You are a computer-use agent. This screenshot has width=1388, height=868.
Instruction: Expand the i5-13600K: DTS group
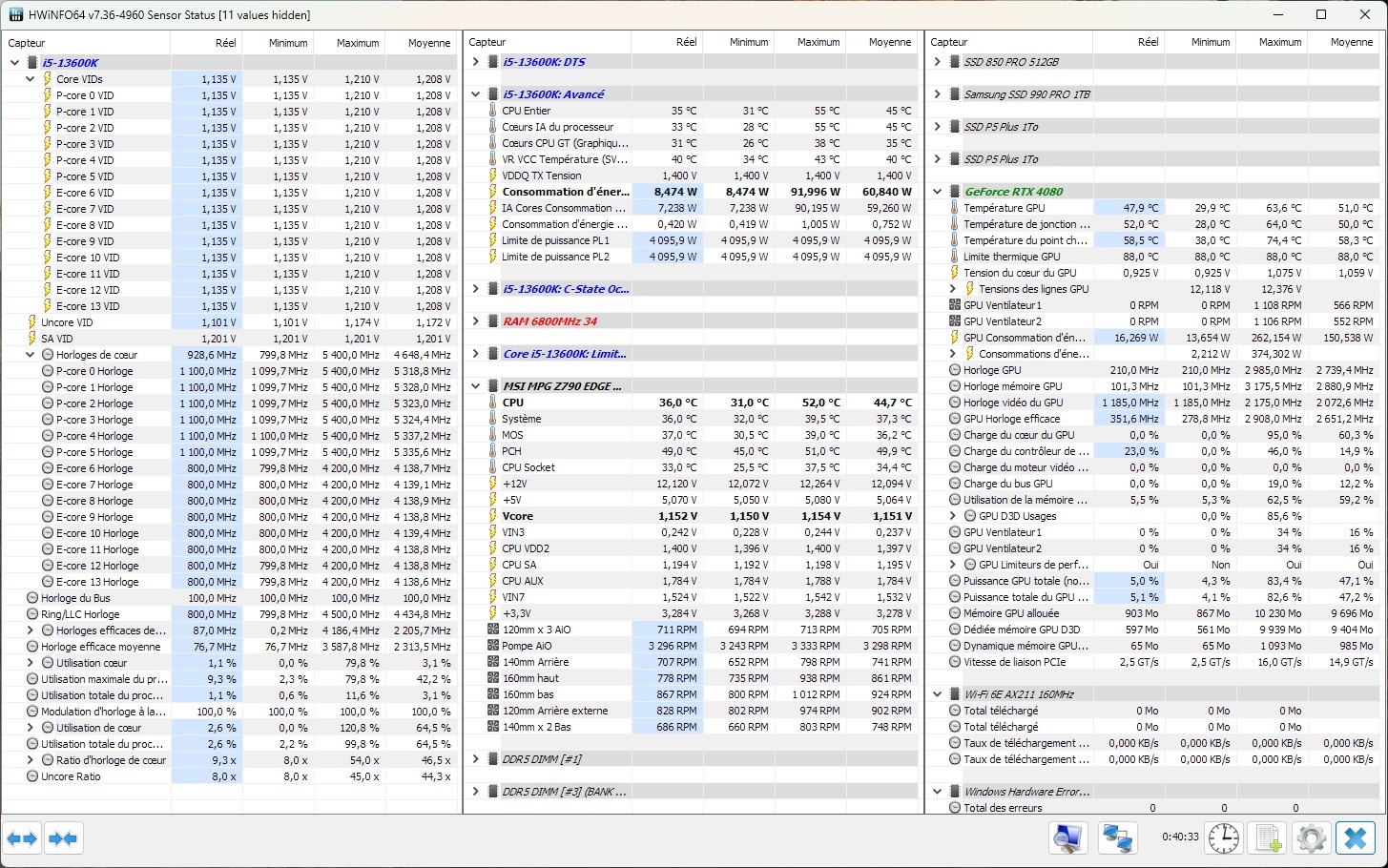tap(476, 62)
